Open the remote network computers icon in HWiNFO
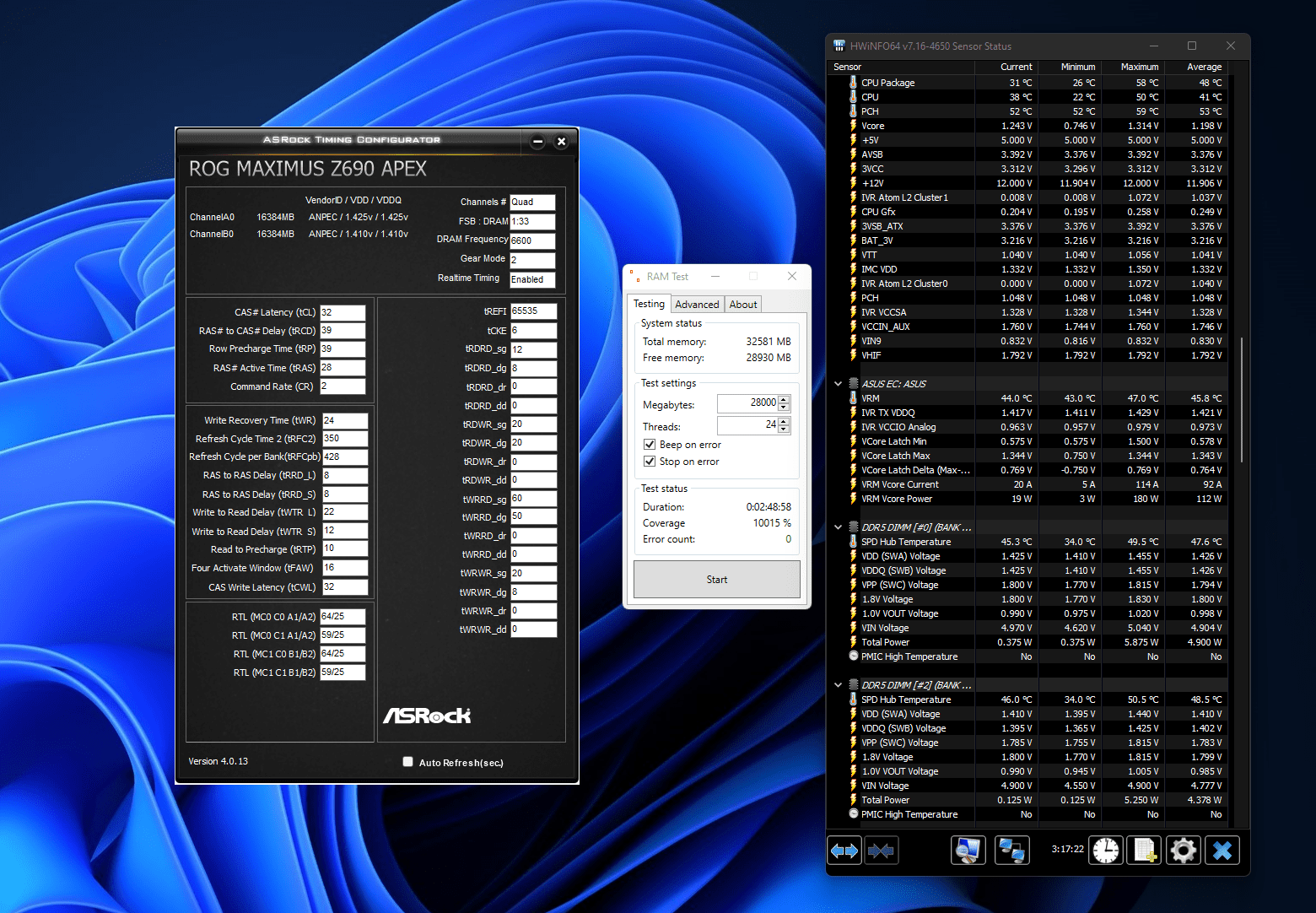Viewport: 1316px width, 913px height. click(x=1012, y=851)
